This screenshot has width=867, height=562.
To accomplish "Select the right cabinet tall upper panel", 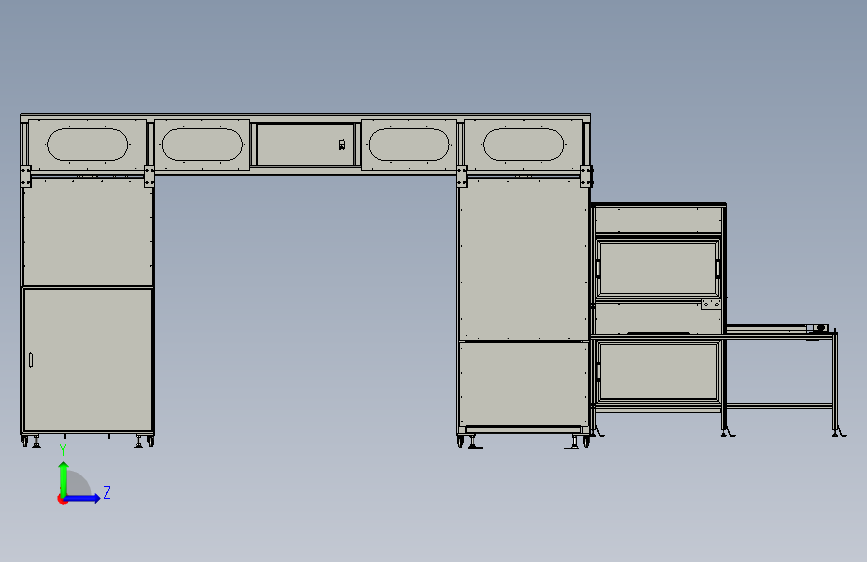I will click(523, 258).
